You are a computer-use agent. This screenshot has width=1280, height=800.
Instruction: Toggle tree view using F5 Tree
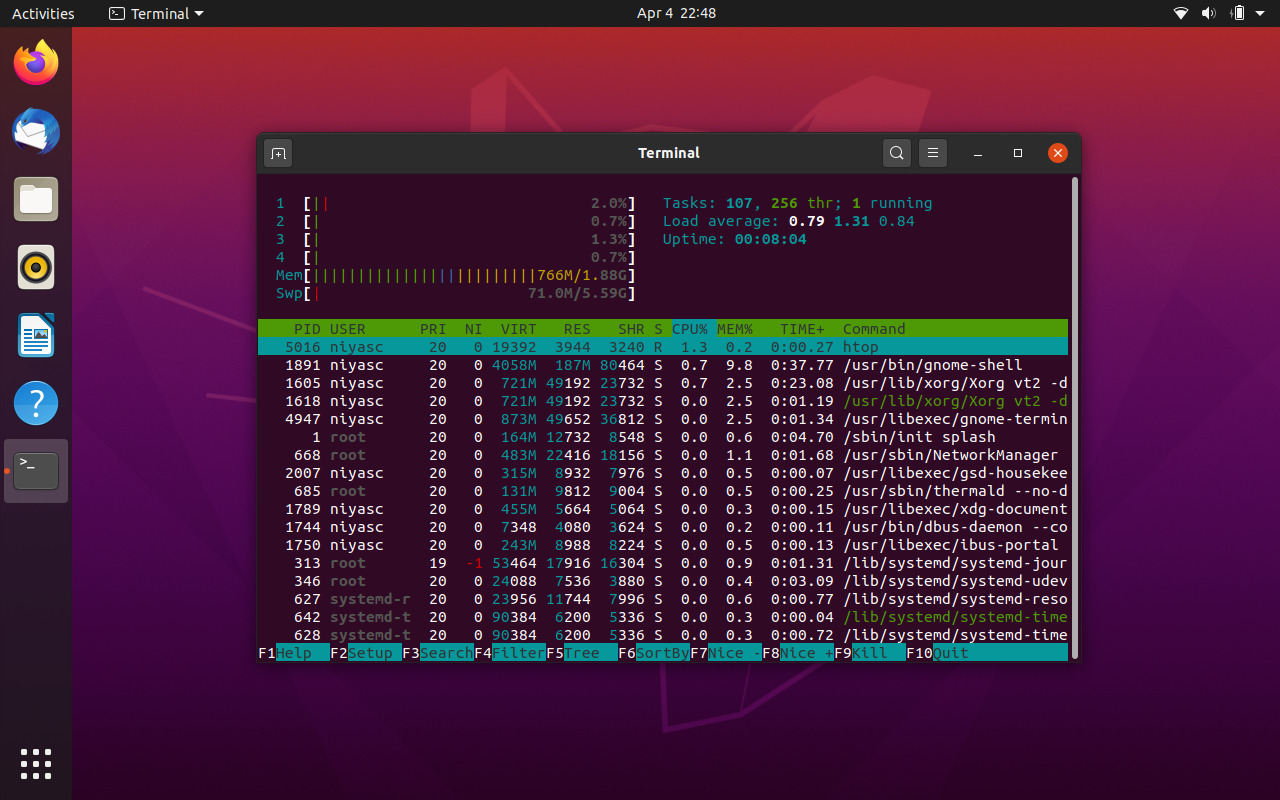(x=585, y=652)
